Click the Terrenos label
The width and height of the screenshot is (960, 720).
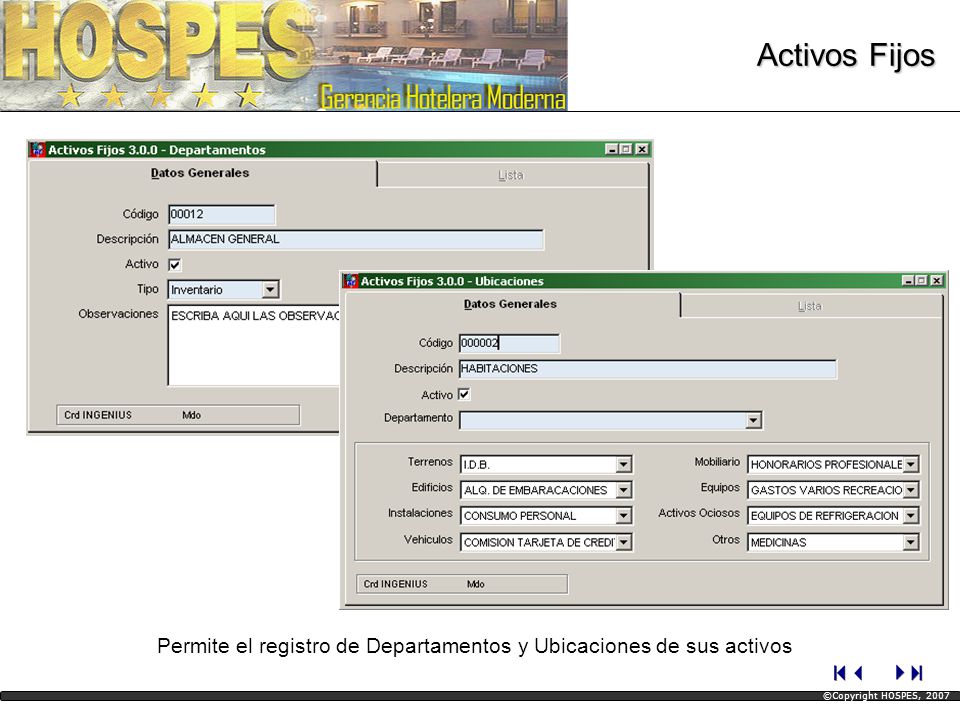tap(430, 462)
